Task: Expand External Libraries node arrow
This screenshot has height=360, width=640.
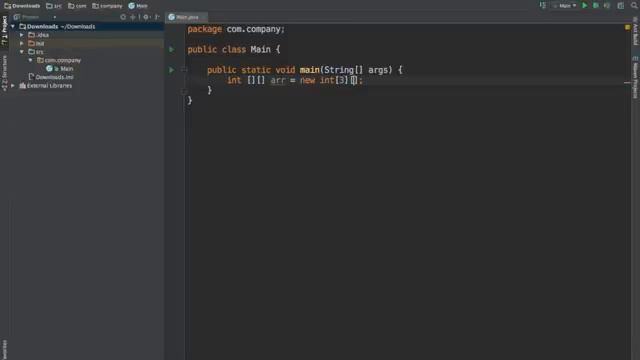Action: click(13, 86)
